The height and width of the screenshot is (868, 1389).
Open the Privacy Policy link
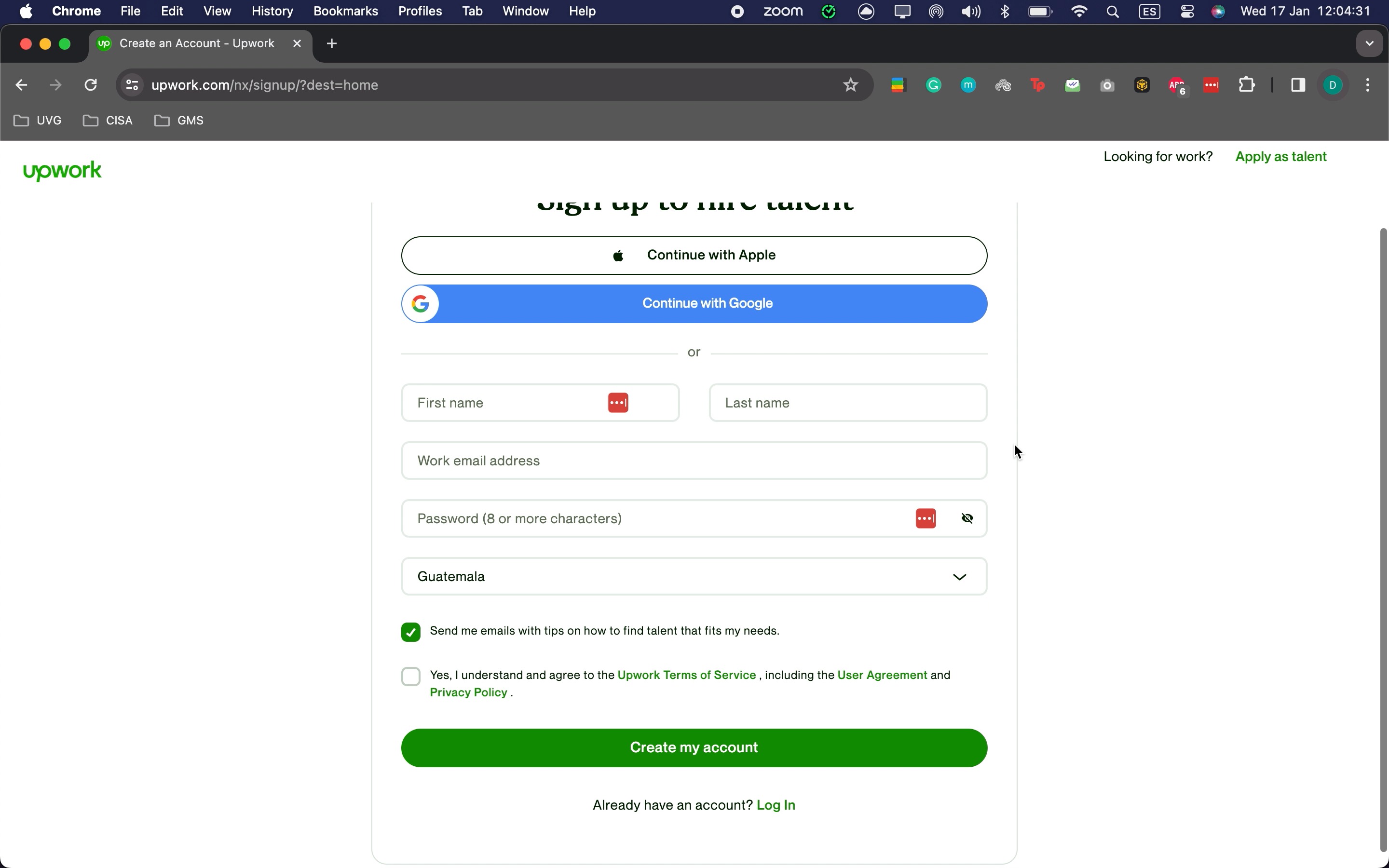tap(468, 692)
